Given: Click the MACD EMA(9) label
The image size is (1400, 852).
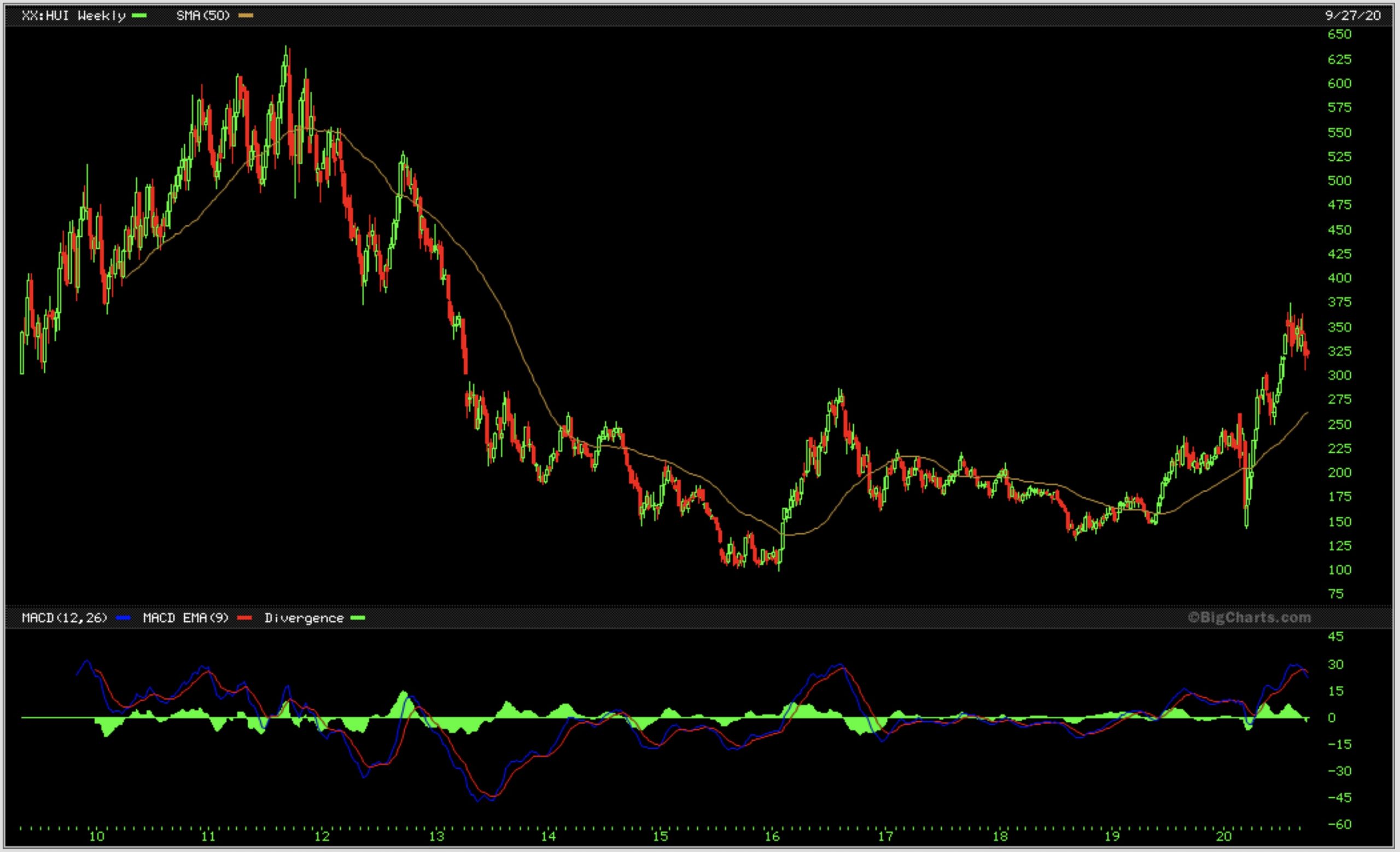Looking at the screenshot, I should tap(185, 618).
